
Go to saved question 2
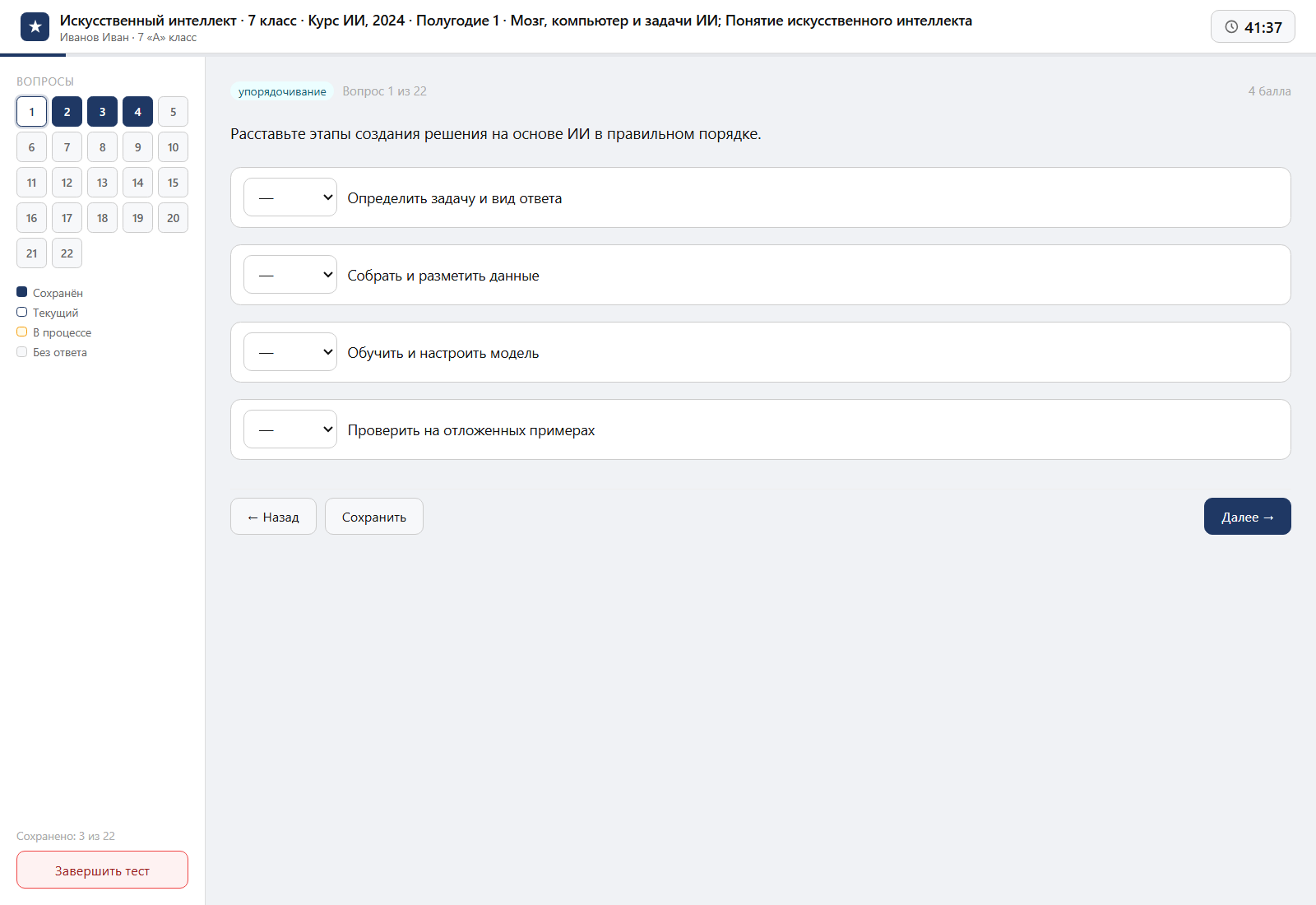[x=67, y=112]
